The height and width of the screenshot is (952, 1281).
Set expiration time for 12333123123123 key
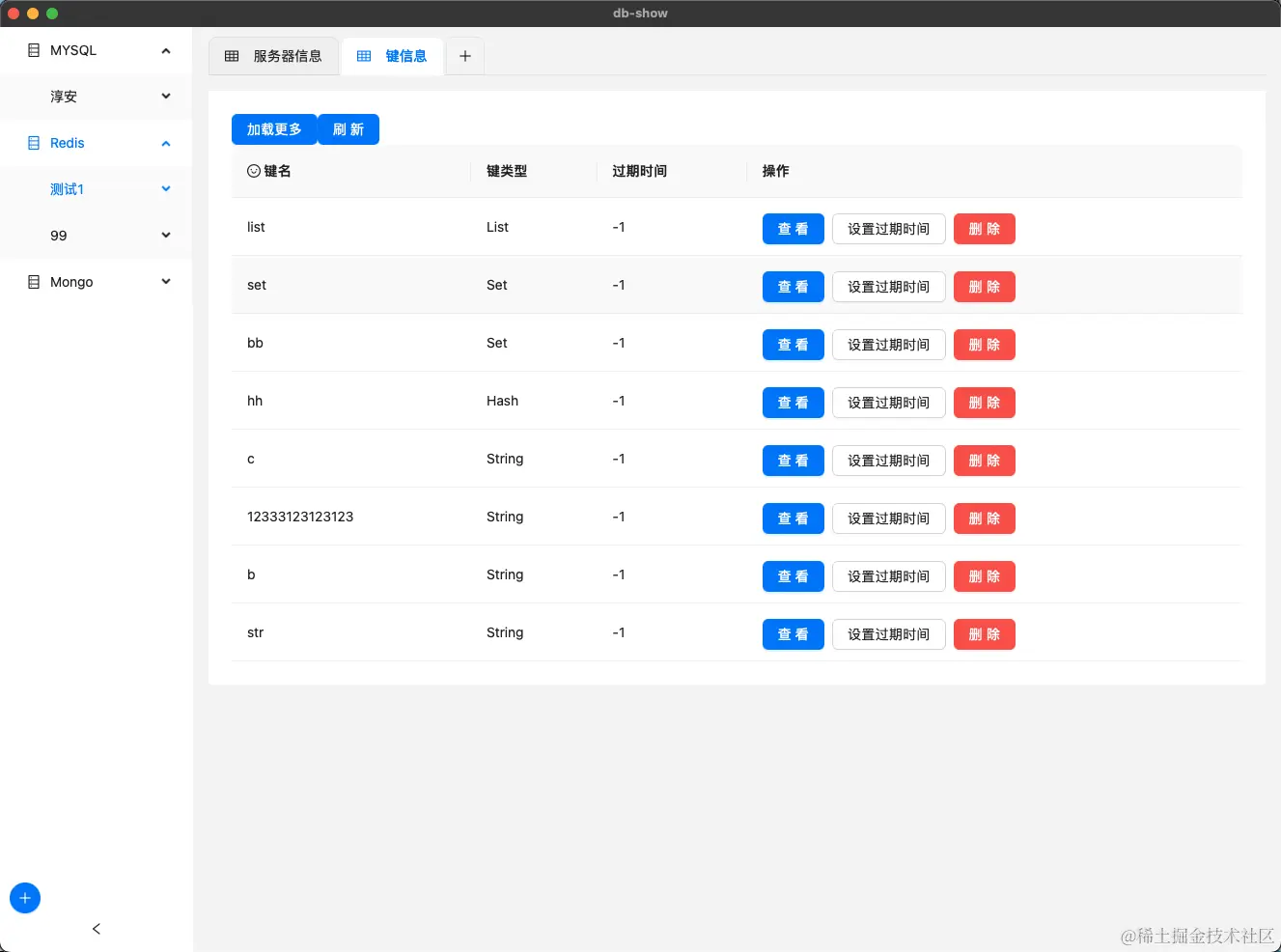point(889,518)
